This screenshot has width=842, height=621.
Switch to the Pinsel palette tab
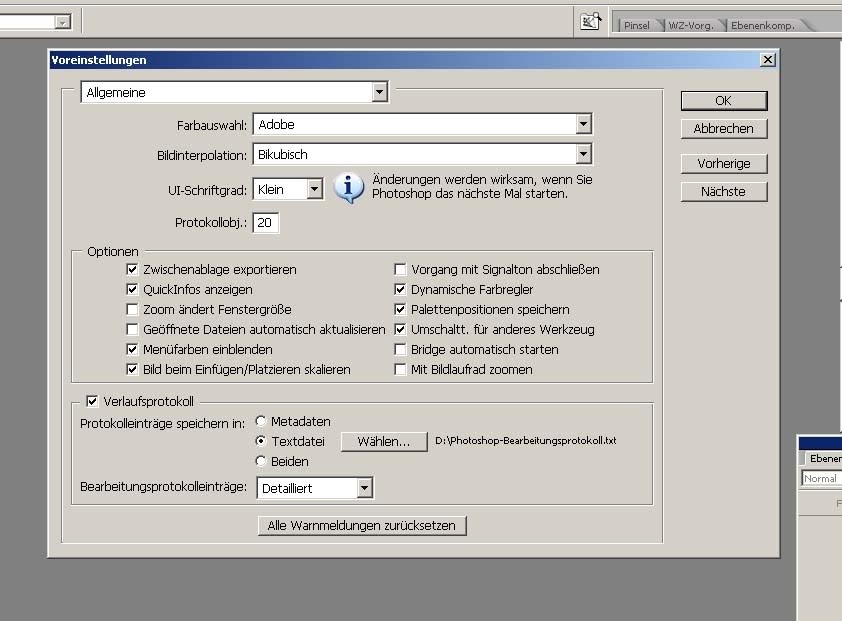coord(636,25)
